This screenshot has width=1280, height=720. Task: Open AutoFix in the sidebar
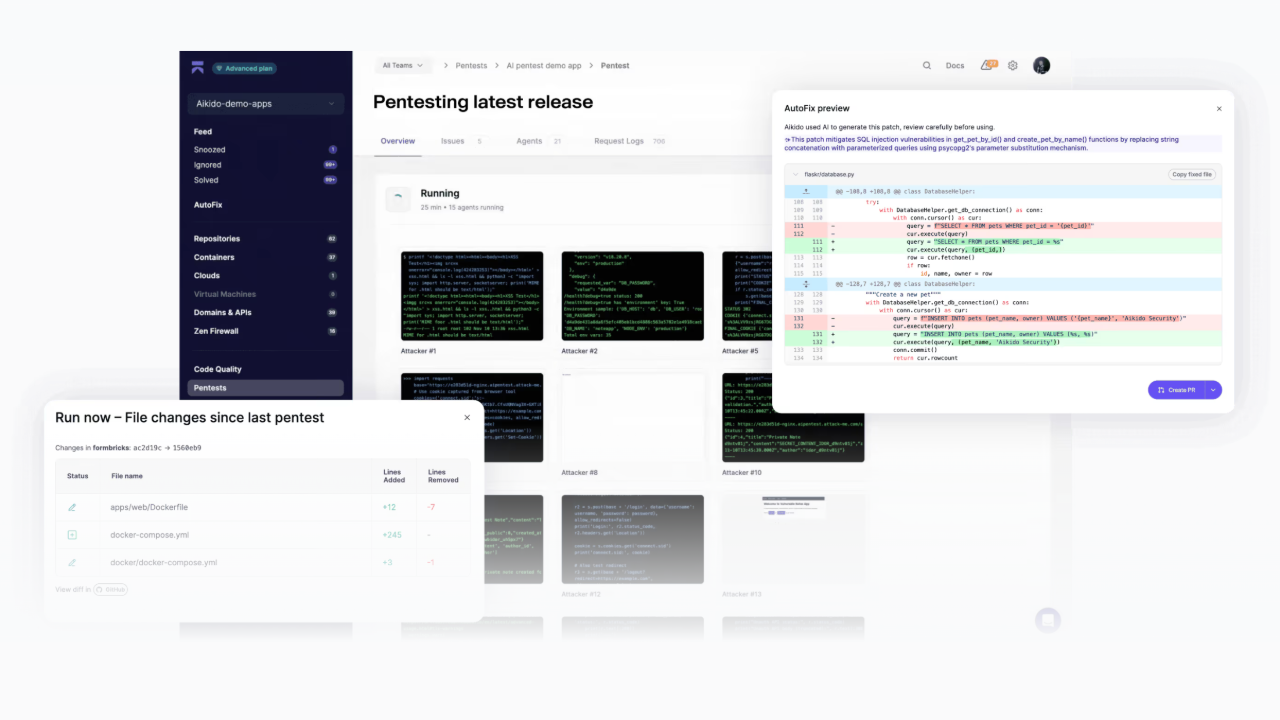[208, 205]
